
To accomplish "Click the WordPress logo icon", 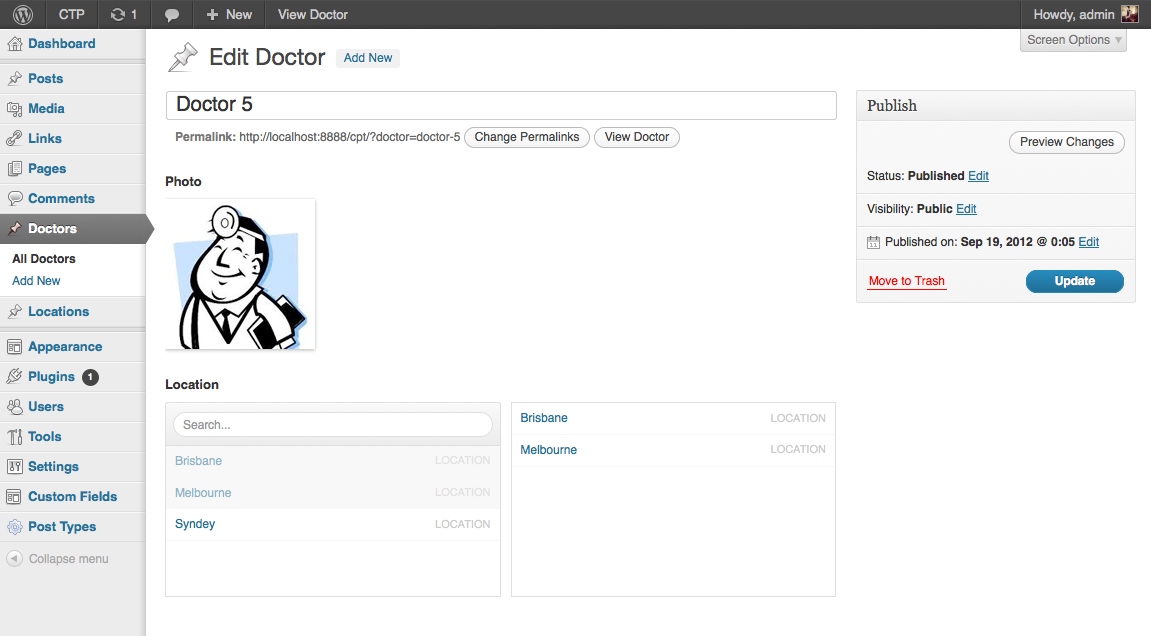I will coord(23,14).
